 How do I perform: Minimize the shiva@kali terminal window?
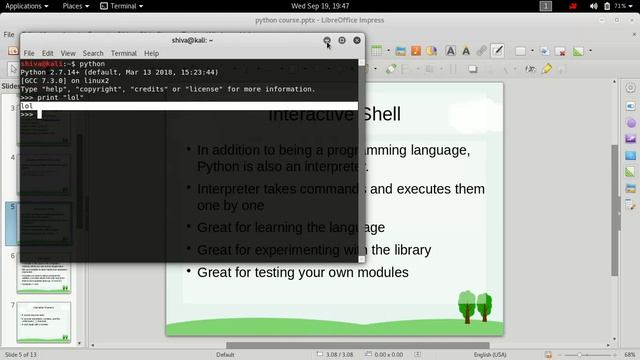327,40
